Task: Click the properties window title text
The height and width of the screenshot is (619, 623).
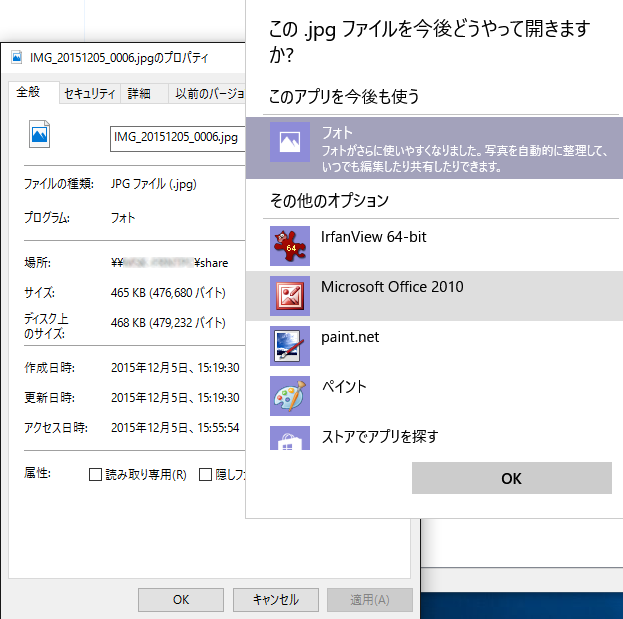Action: pyautogui.click(x=119, y=58)
